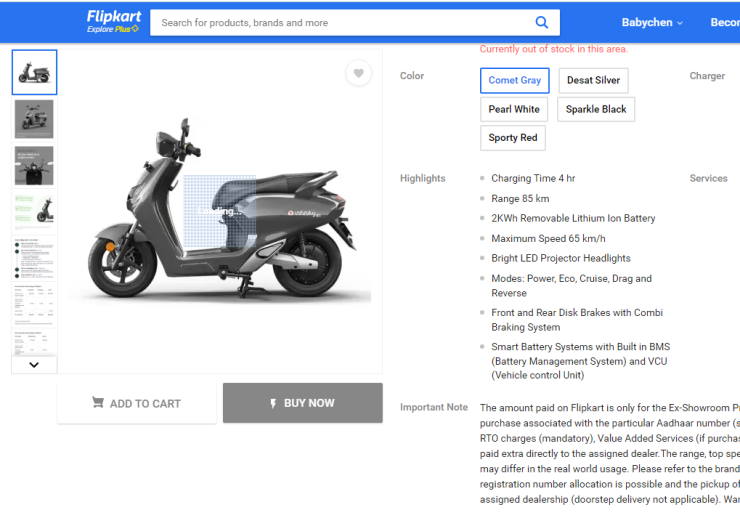The image size is (740, 518).
Task: Select the third front-view scooter thumbnail
Action: (x=34, y=166)
